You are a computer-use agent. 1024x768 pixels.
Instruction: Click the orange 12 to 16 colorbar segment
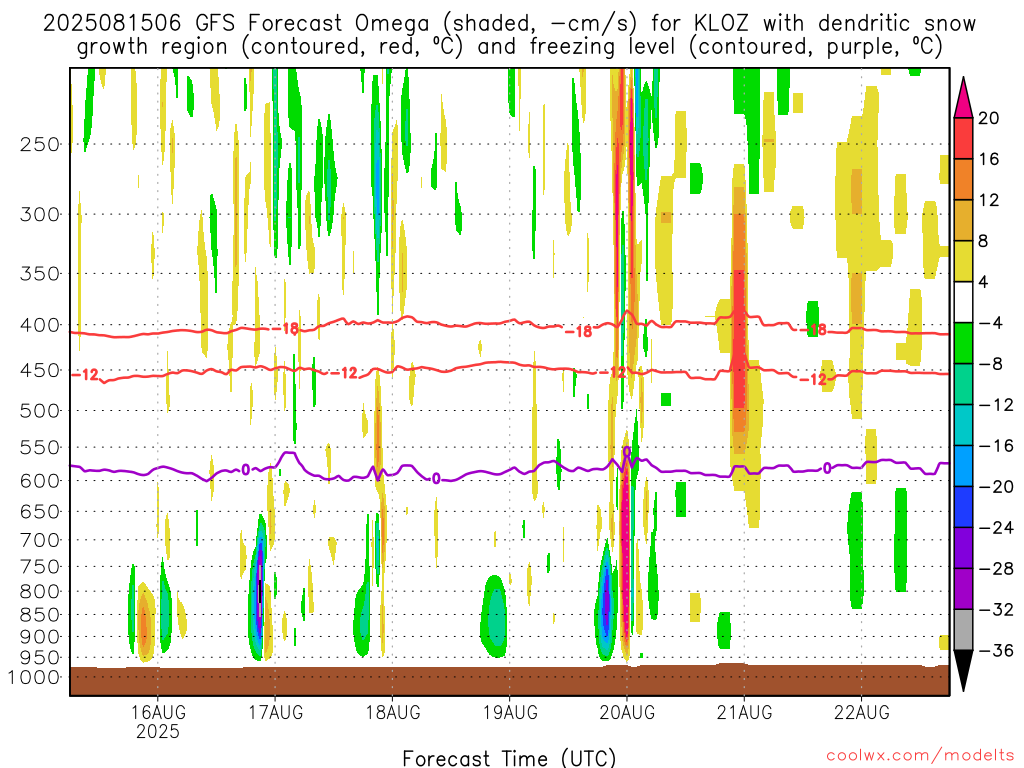(x=963, y=179)
